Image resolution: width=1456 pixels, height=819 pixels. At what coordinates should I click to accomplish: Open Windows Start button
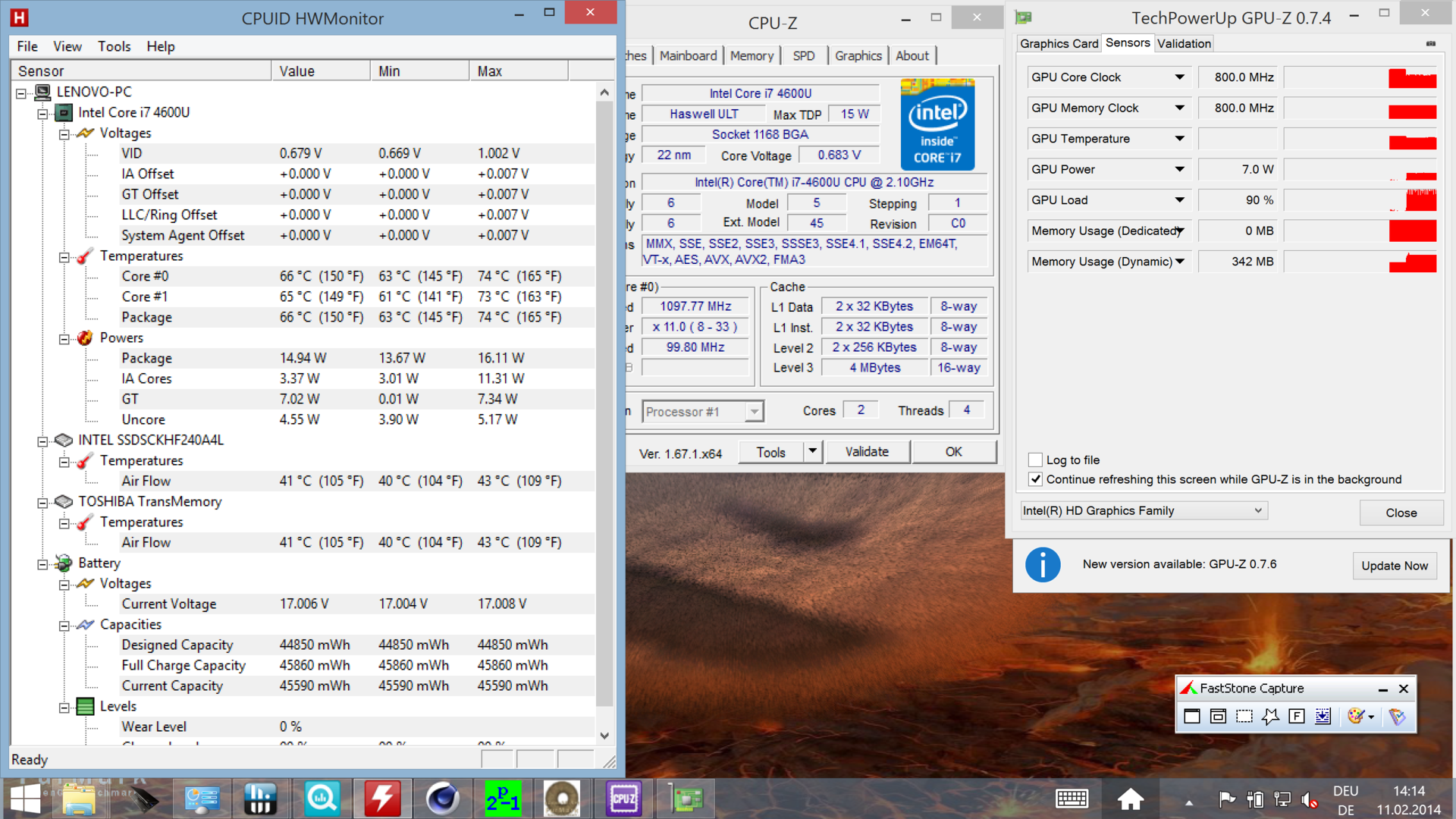tap(25, 799)
